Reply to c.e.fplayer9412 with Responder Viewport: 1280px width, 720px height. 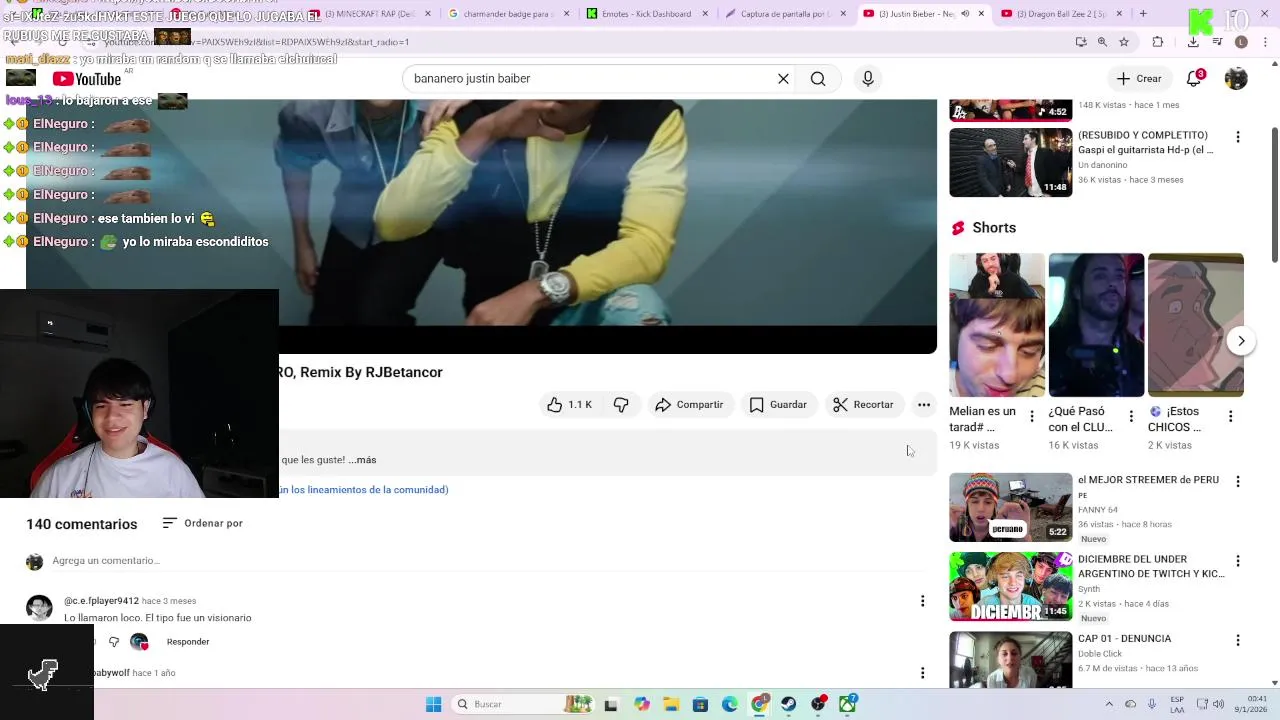(x=188, y=642)
